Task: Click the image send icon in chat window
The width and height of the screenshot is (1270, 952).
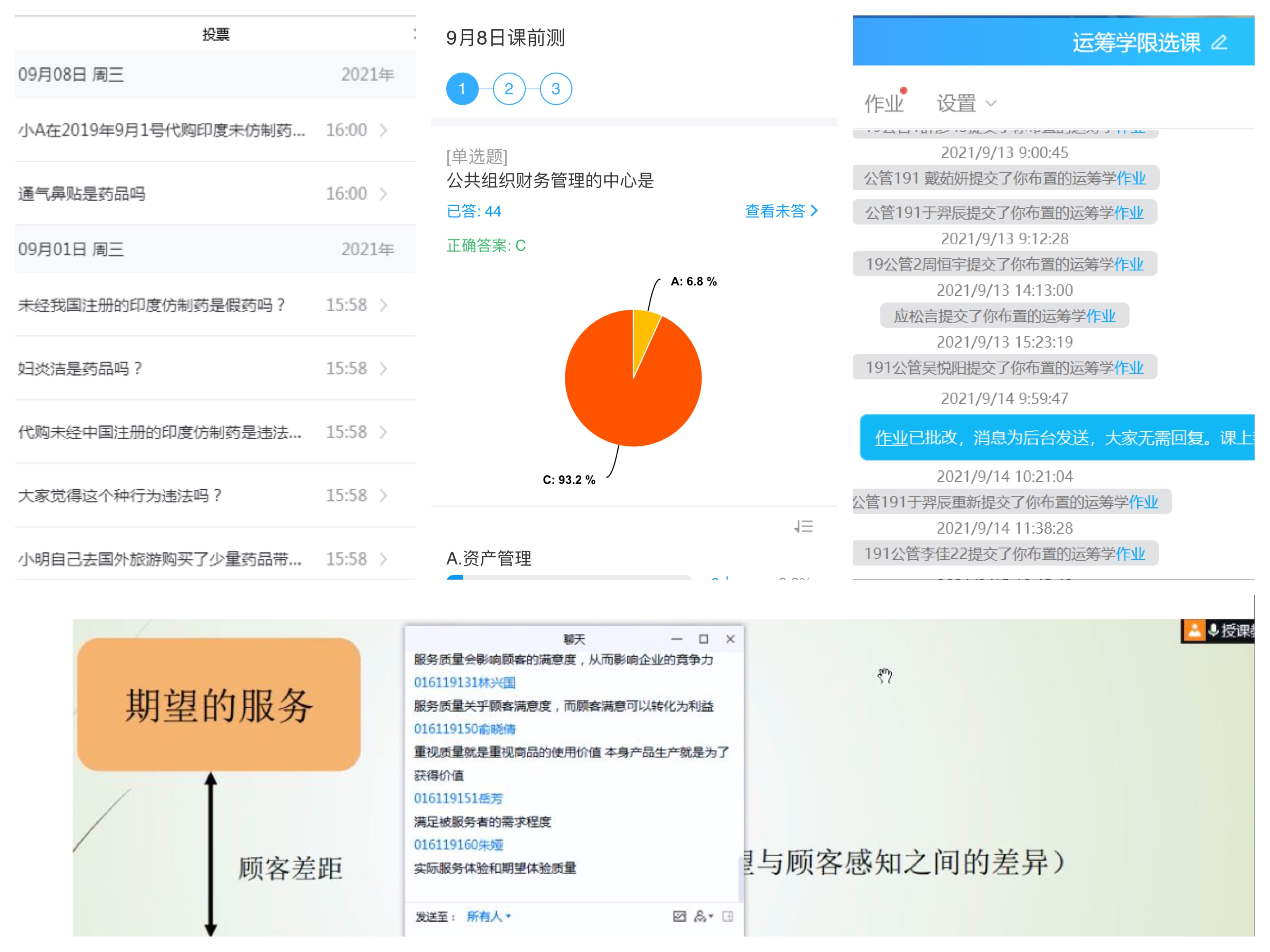Action: click(x=679, y=916)
